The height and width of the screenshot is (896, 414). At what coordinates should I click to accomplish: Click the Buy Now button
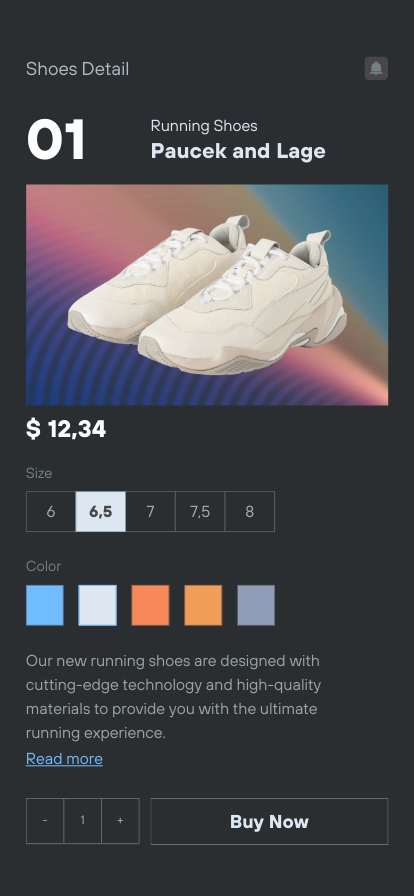(x=269, y=821)
